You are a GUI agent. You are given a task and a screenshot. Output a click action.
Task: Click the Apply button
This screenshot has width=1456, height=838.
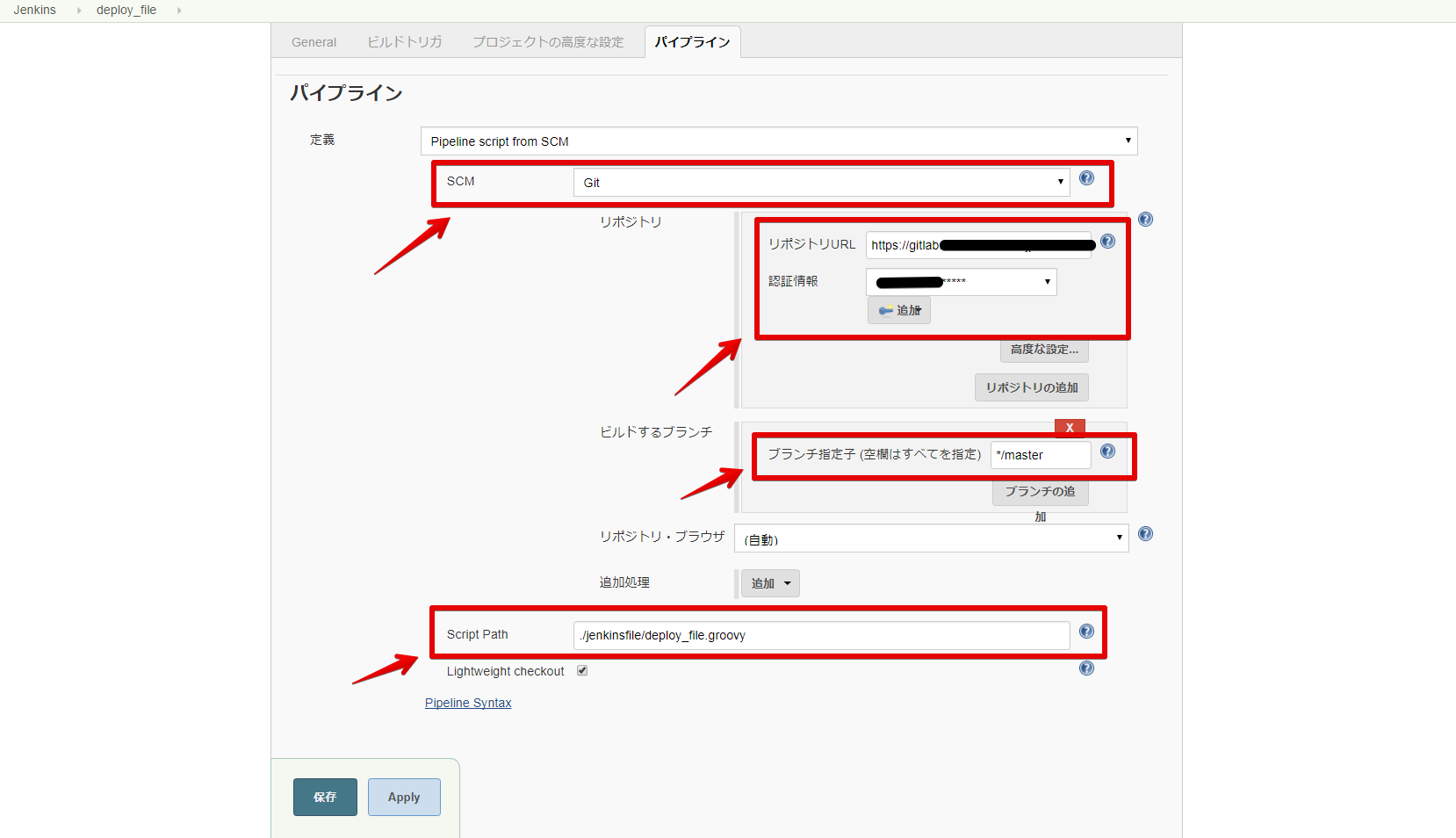click(x=403, y=797)
